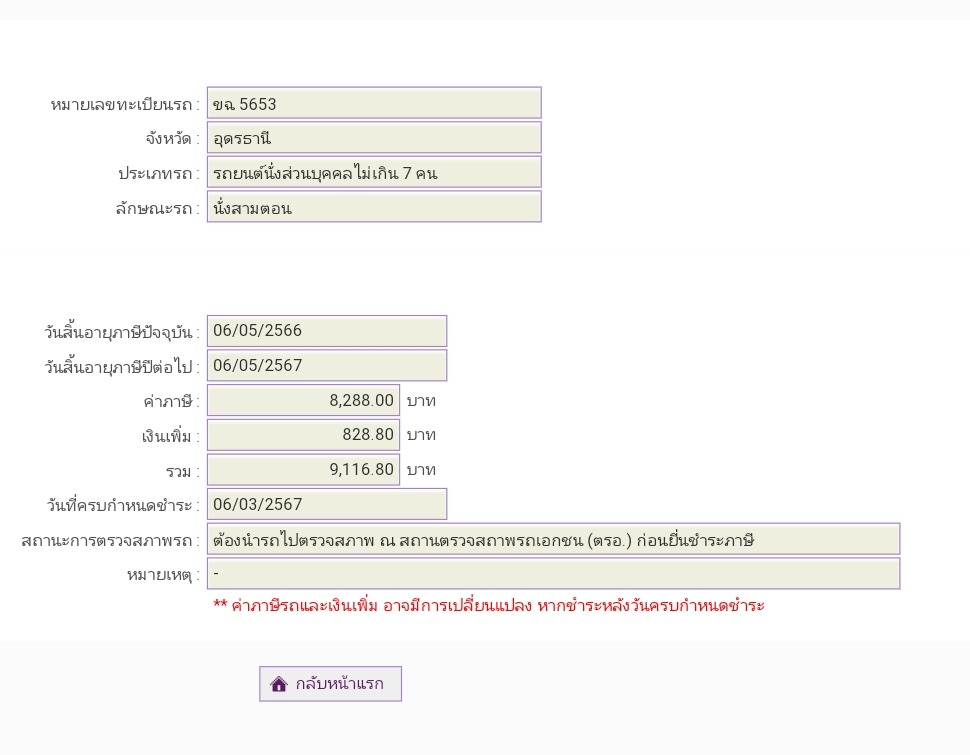Click the inspection status field ต้องนำรถไปตรวจสภาพ

[554, 539]
